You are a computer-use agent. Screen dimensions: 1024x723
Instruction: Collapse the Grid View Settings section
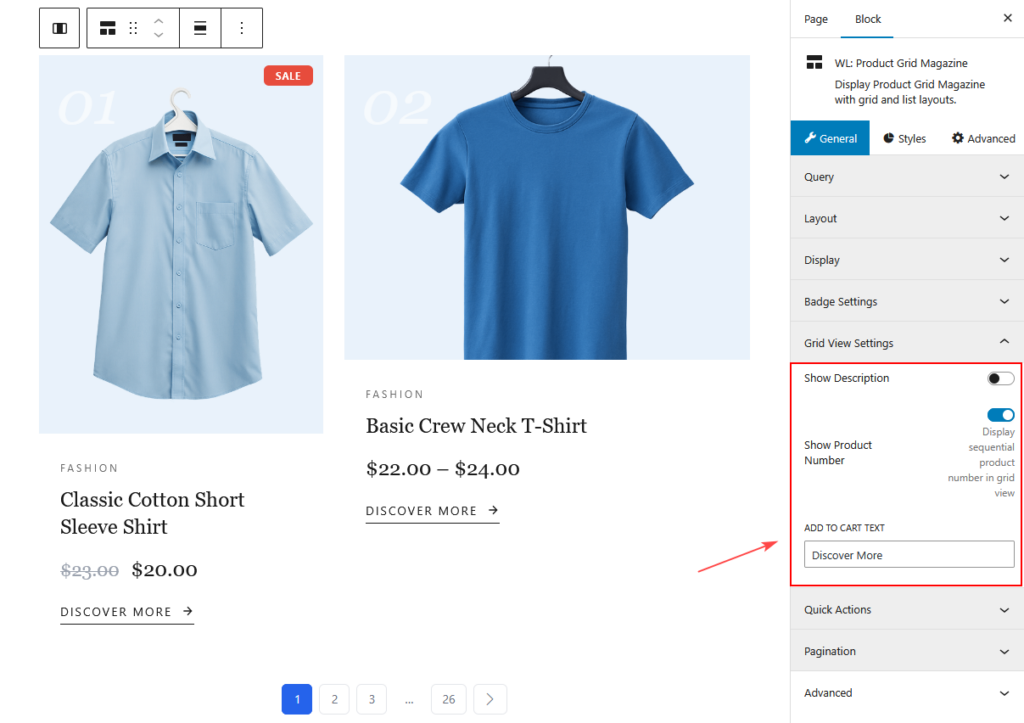(905, 342)
